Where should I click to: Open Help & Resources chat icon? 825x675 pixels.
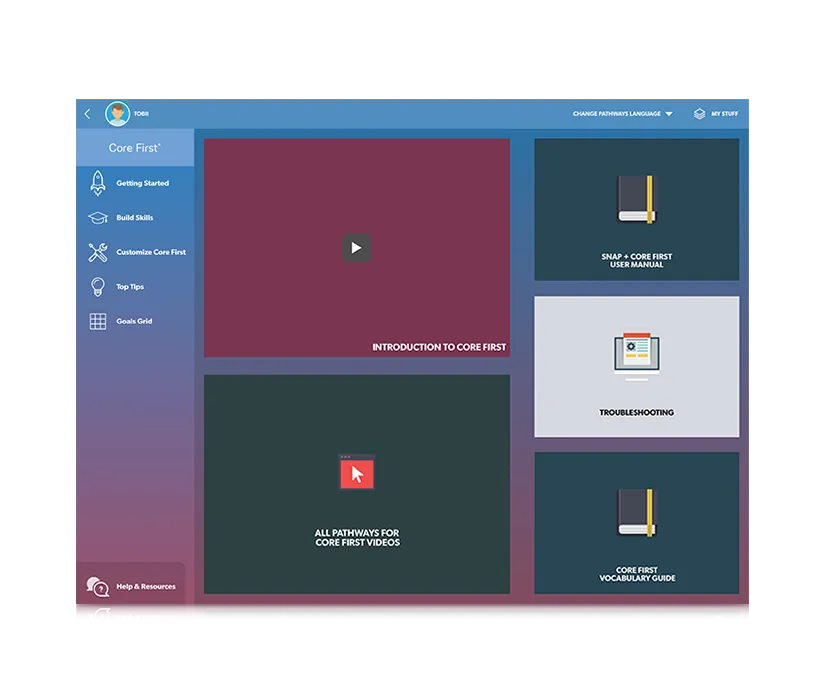(x=98, y=587)
